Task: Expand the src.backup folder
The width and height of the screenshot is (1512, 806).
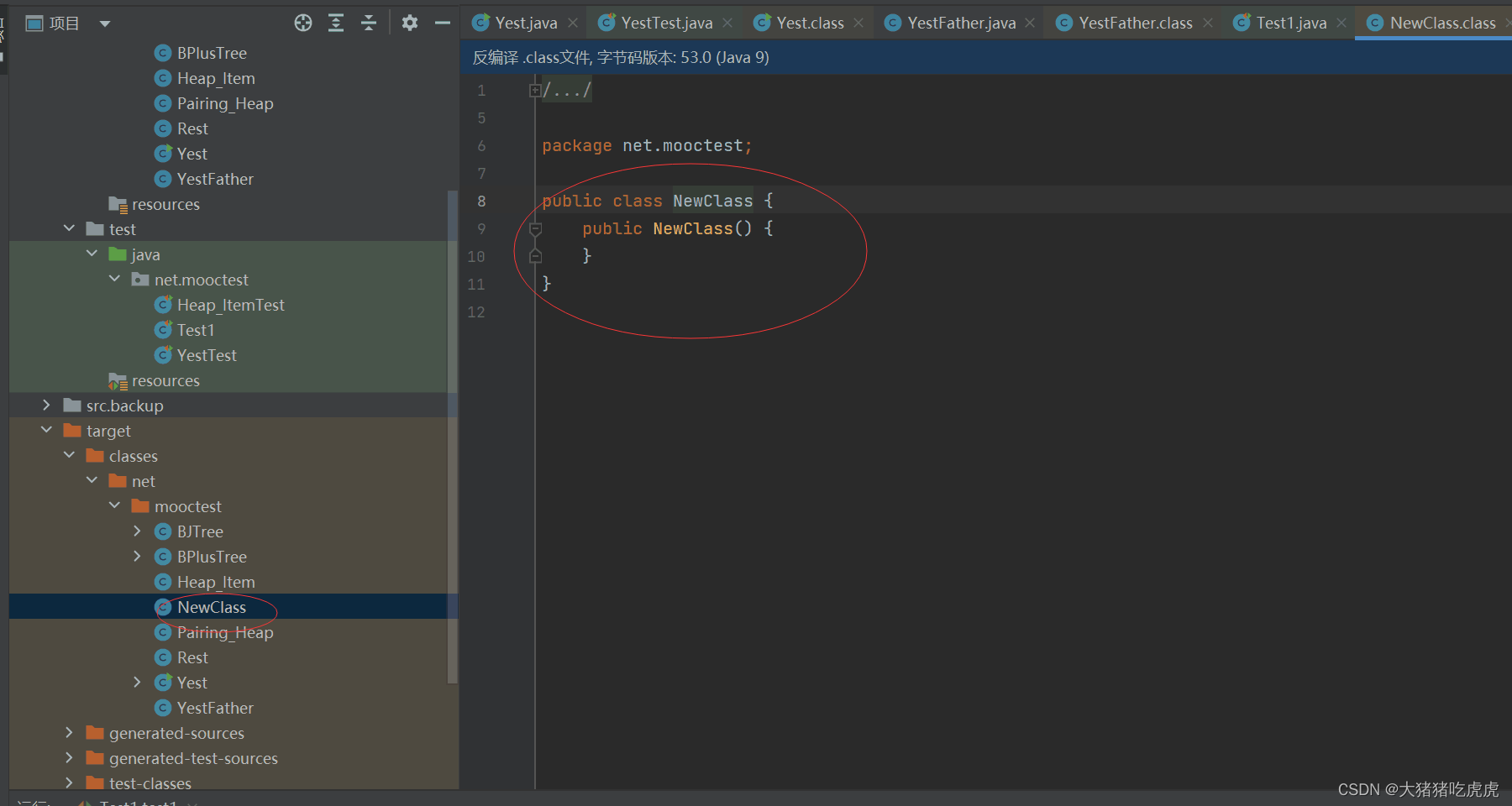Action: tap(46, 405)
